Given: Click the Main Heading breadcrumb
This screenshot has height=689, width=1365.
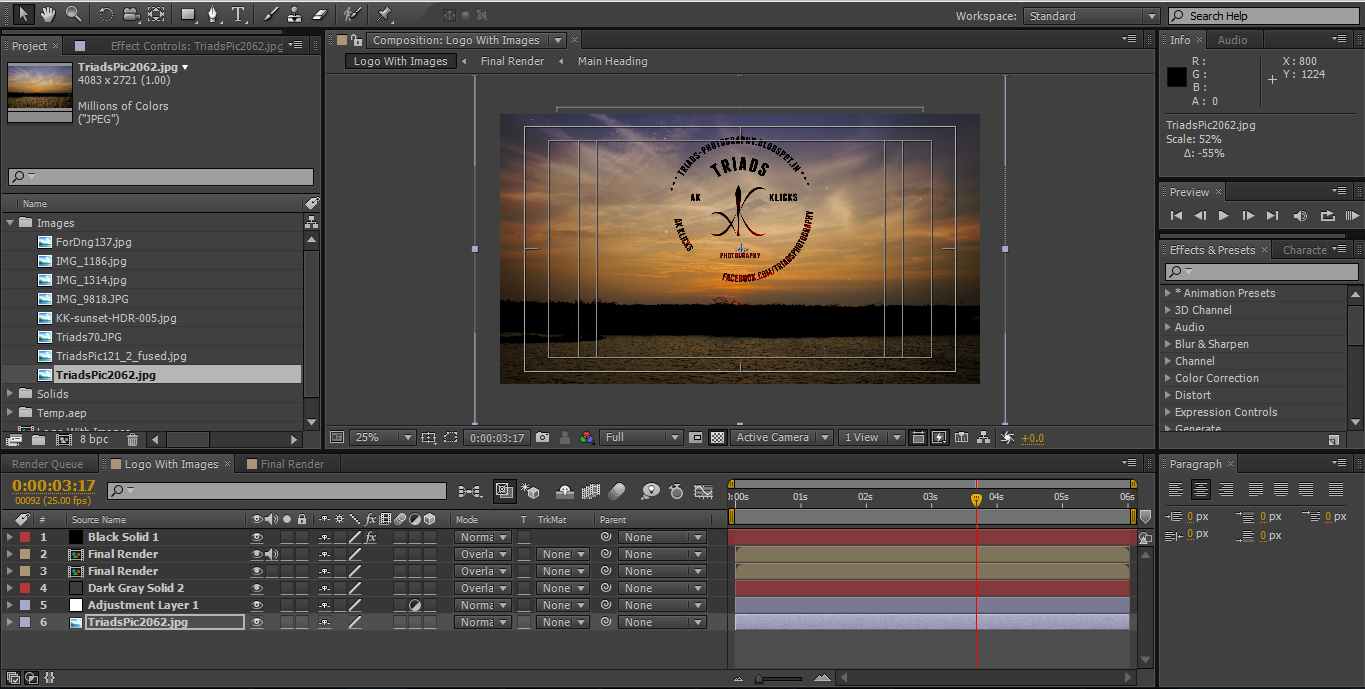Looking at the screenshot, I should click(x=612, y=61).
